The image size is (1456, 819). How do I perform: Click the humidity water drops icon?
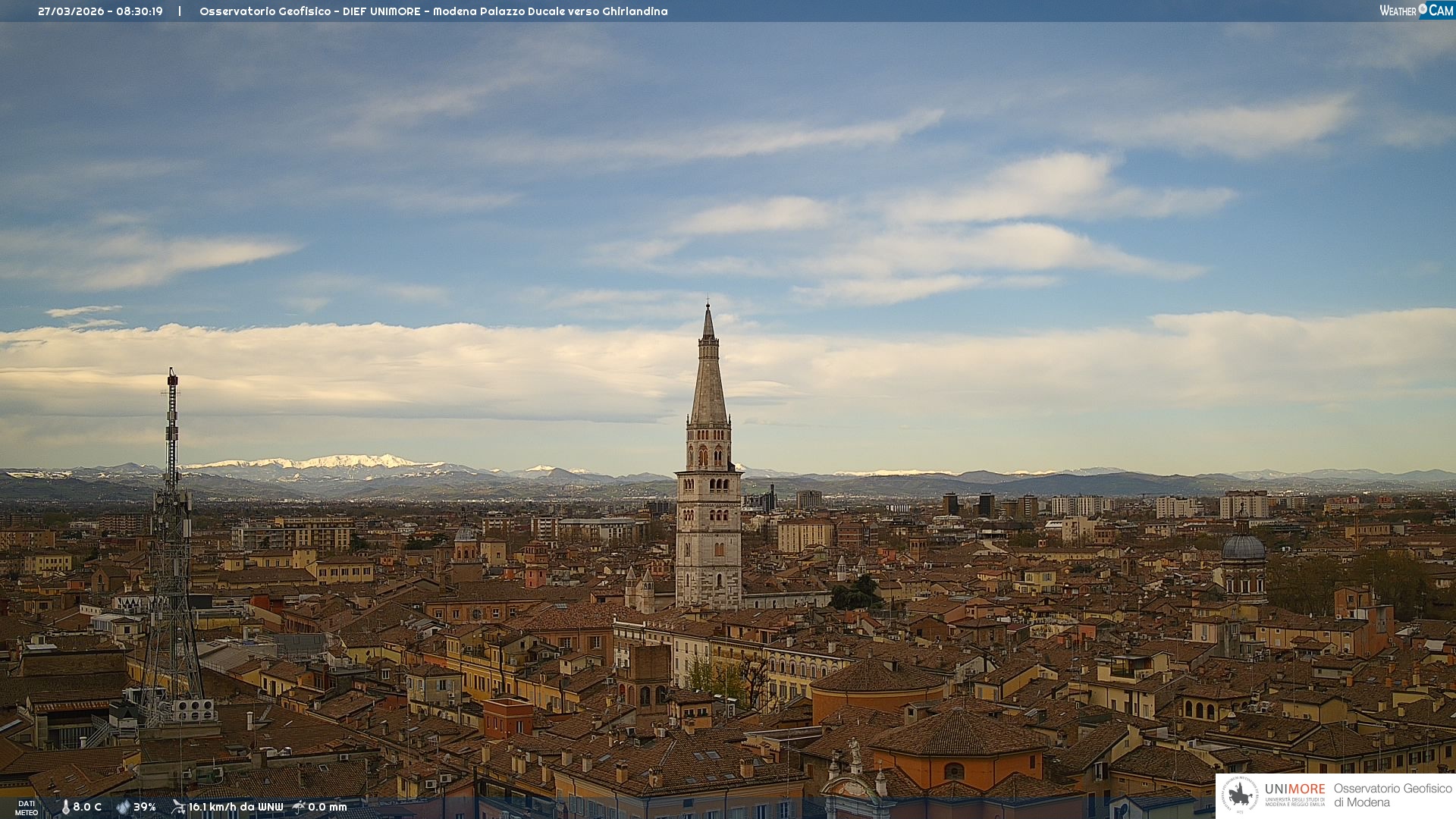tap(123, 807)
